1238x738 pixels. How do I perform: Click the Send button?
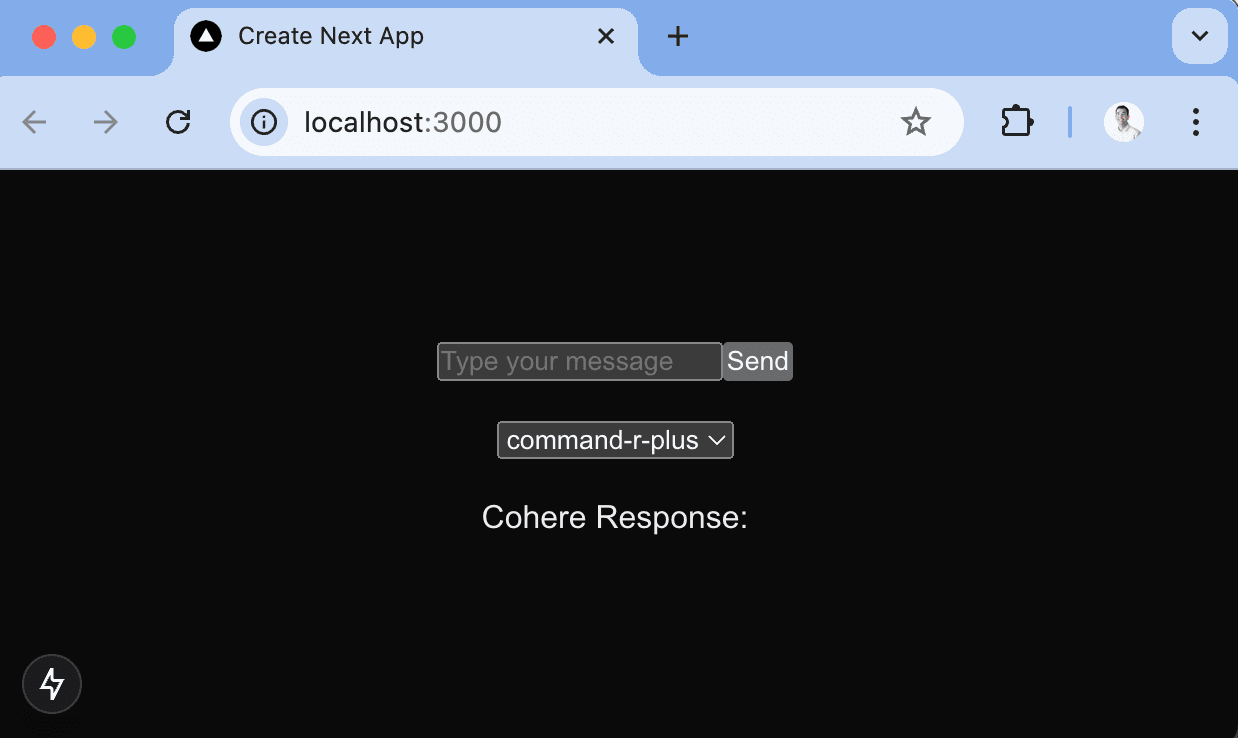(758, 361)
